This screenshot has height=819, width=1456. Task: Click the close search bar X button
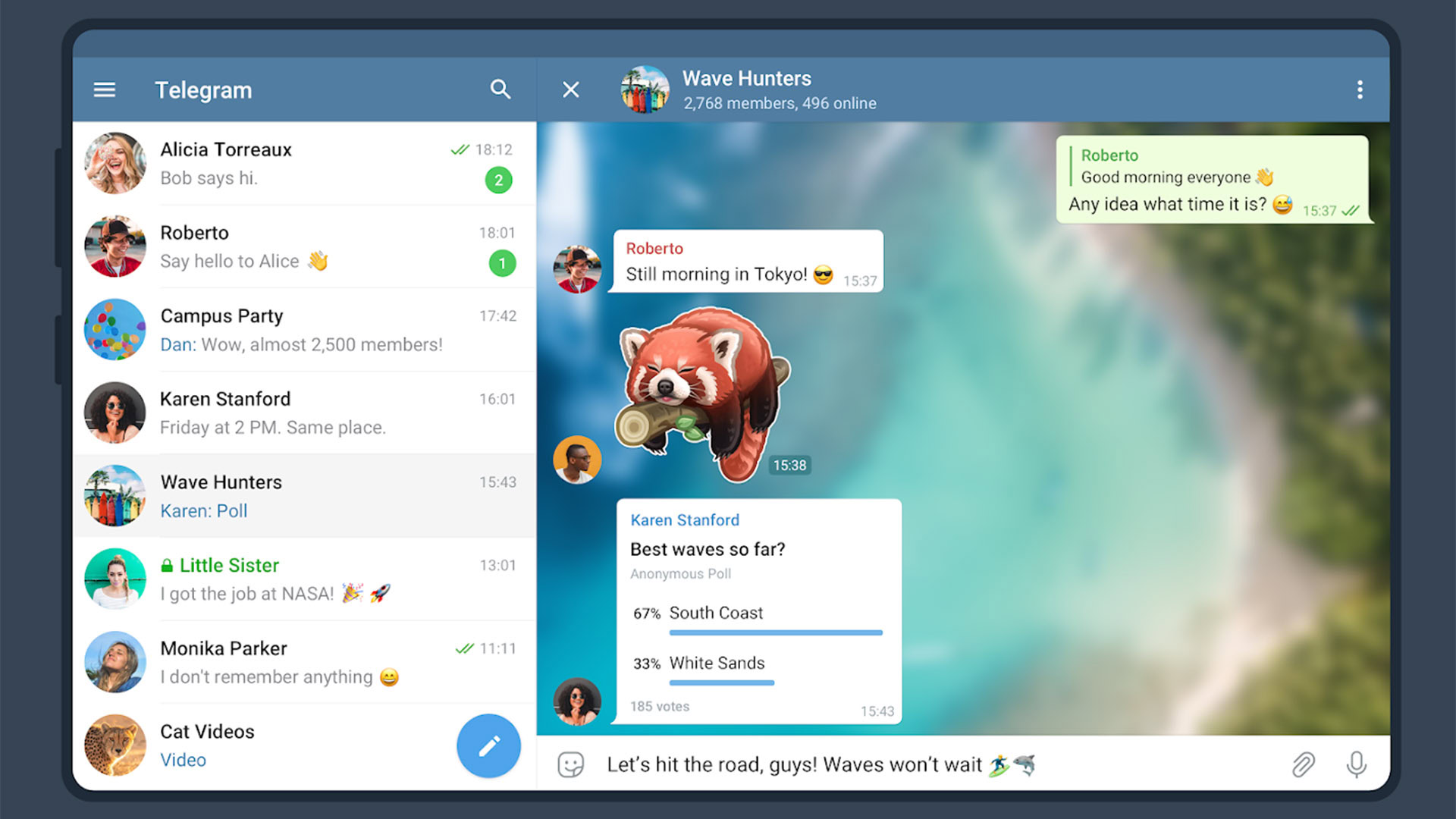click(571, 88)
